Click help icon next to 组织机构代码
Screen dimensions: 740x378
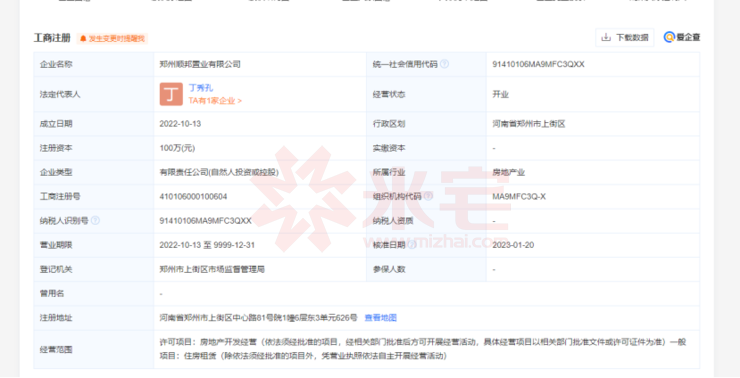(x=428, y=196)
